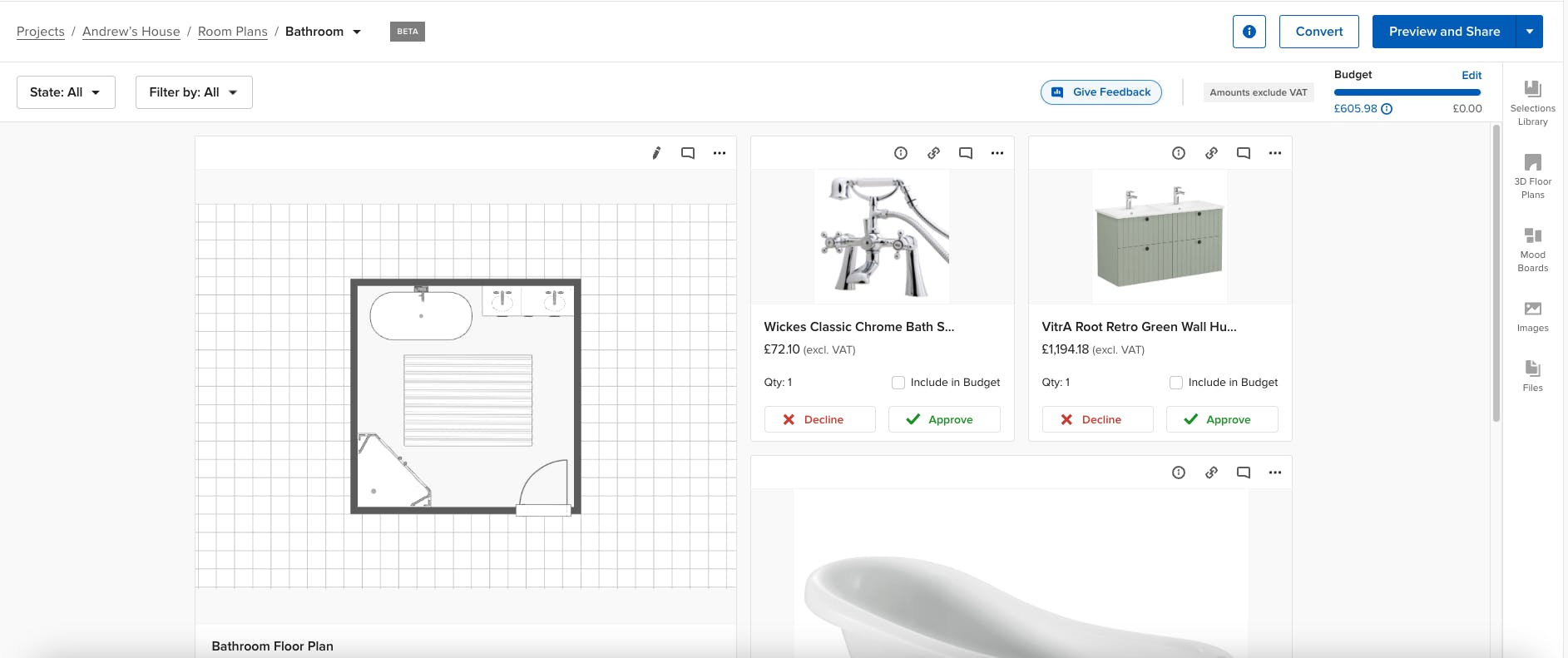
Task: Click the £605.98 budget amount
Action: [x=1355, y=109]
